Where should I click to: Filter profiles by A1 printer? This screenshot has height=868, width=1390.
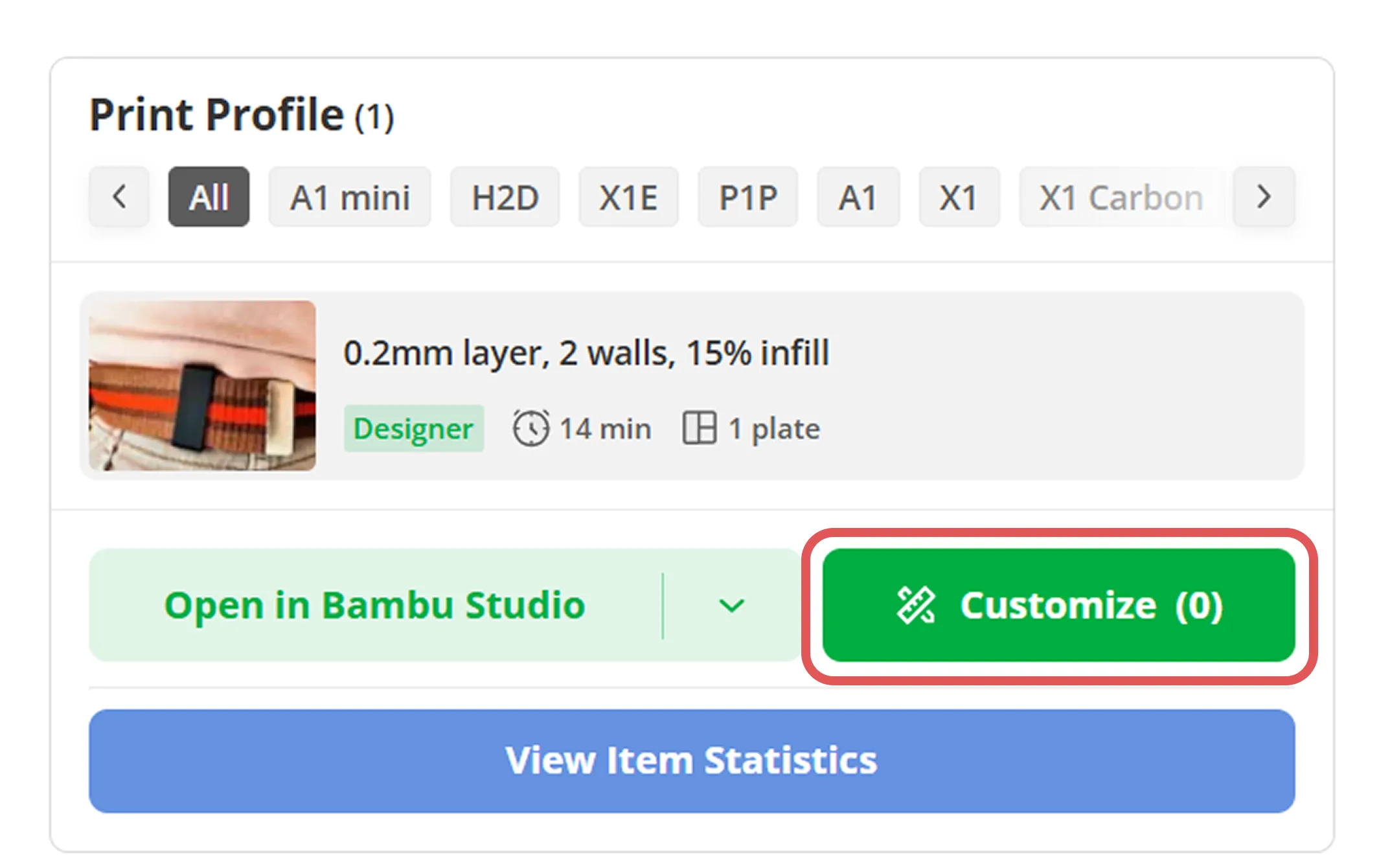click(x=858, y=197)
